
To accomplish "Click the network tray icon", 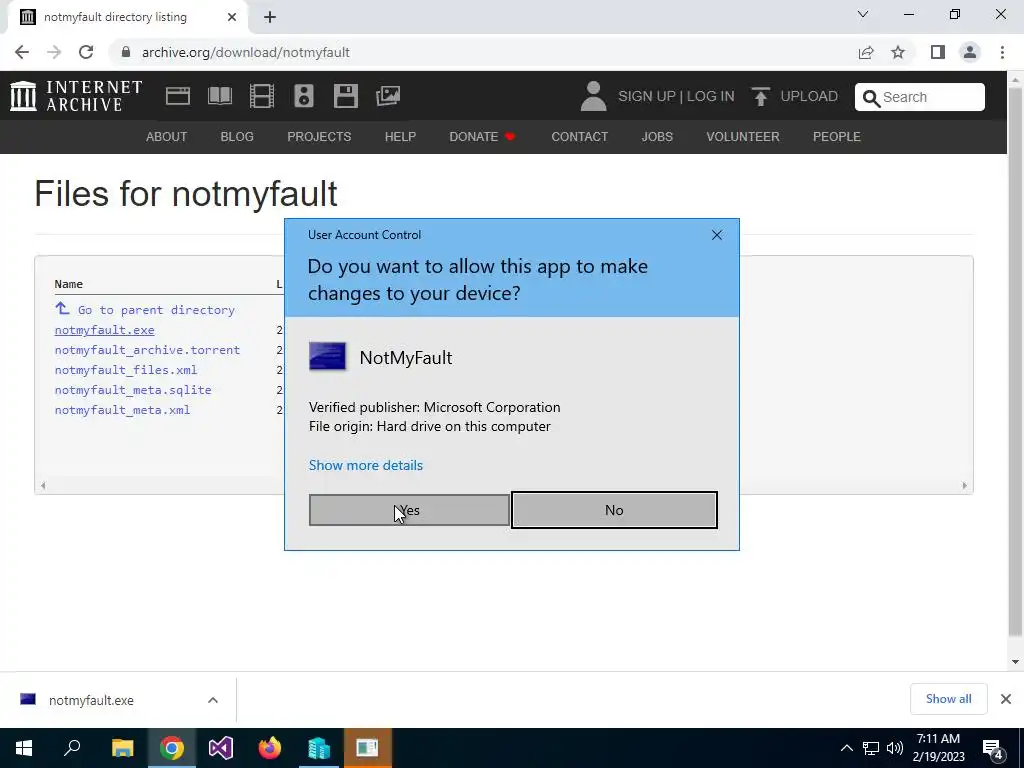I will point(871,748).
